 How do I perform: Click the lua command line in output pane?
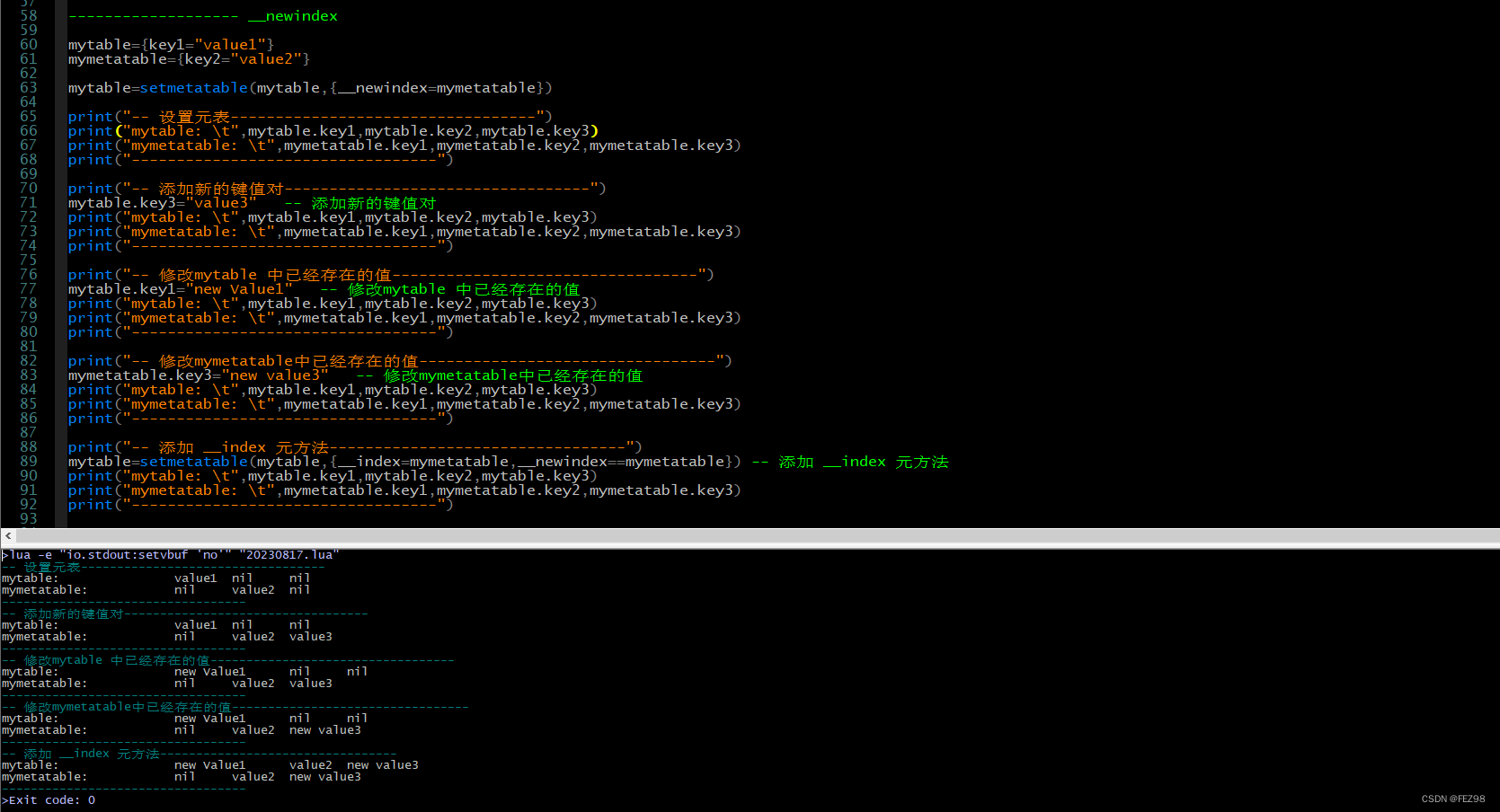pos(171,555)
